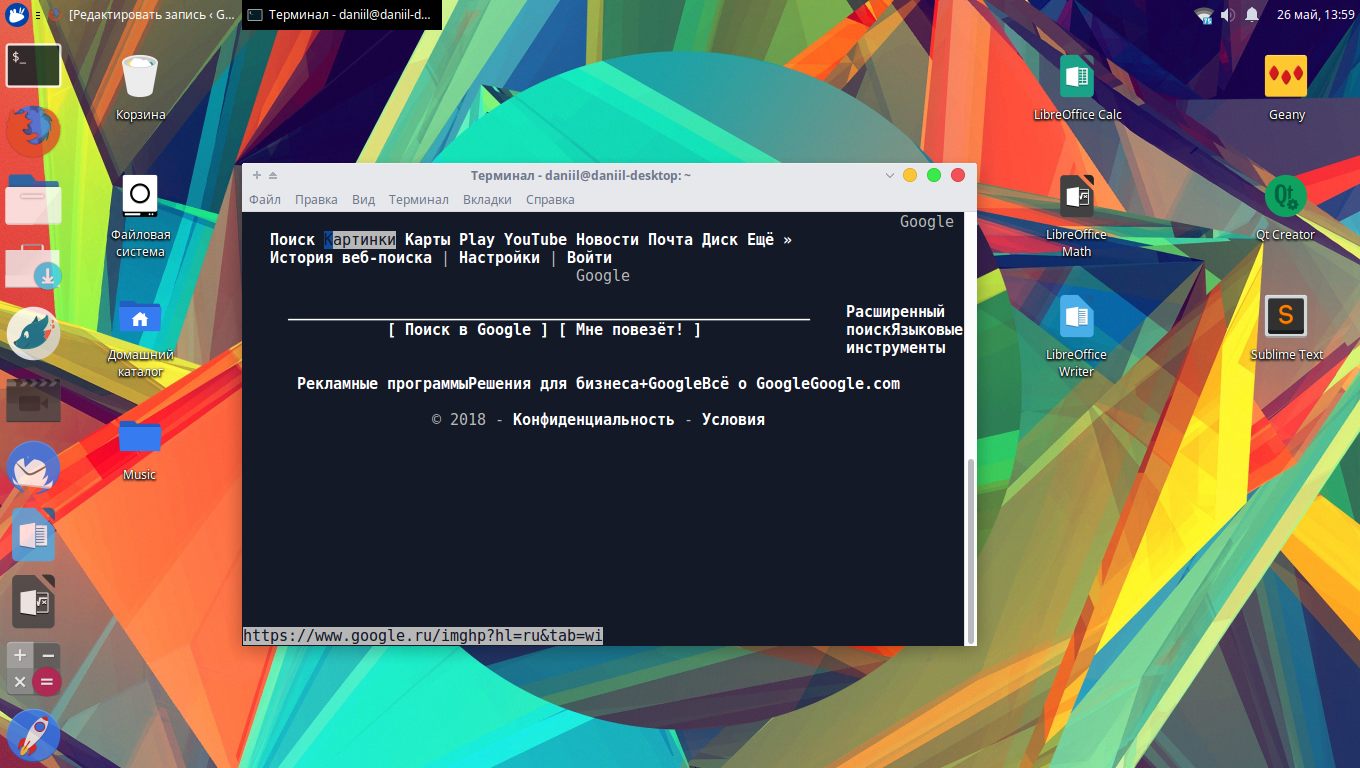The height and width of the screenshot is (768, 1360).
Task: Click the panel clock showing 26 май, 13:59
Action: point(1314,15)
